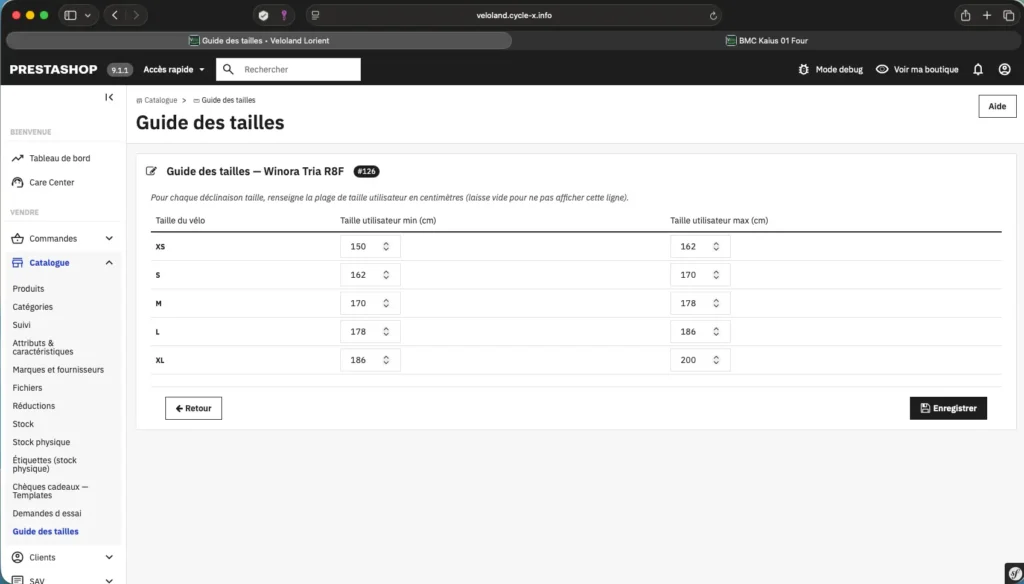Click the Clients person icon
The height and width of the screenshot is (584, 1024).
point(18,557)
